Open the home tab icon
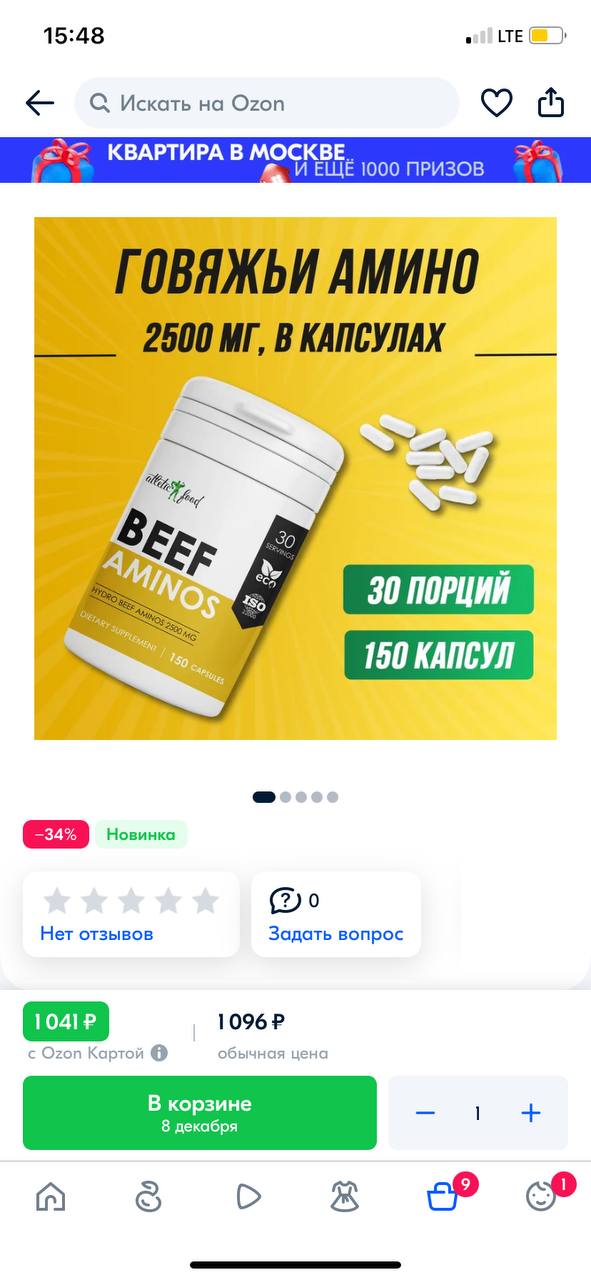Image resolution: width=591 pixels, height=1280 pixels. click(50, 1196)
